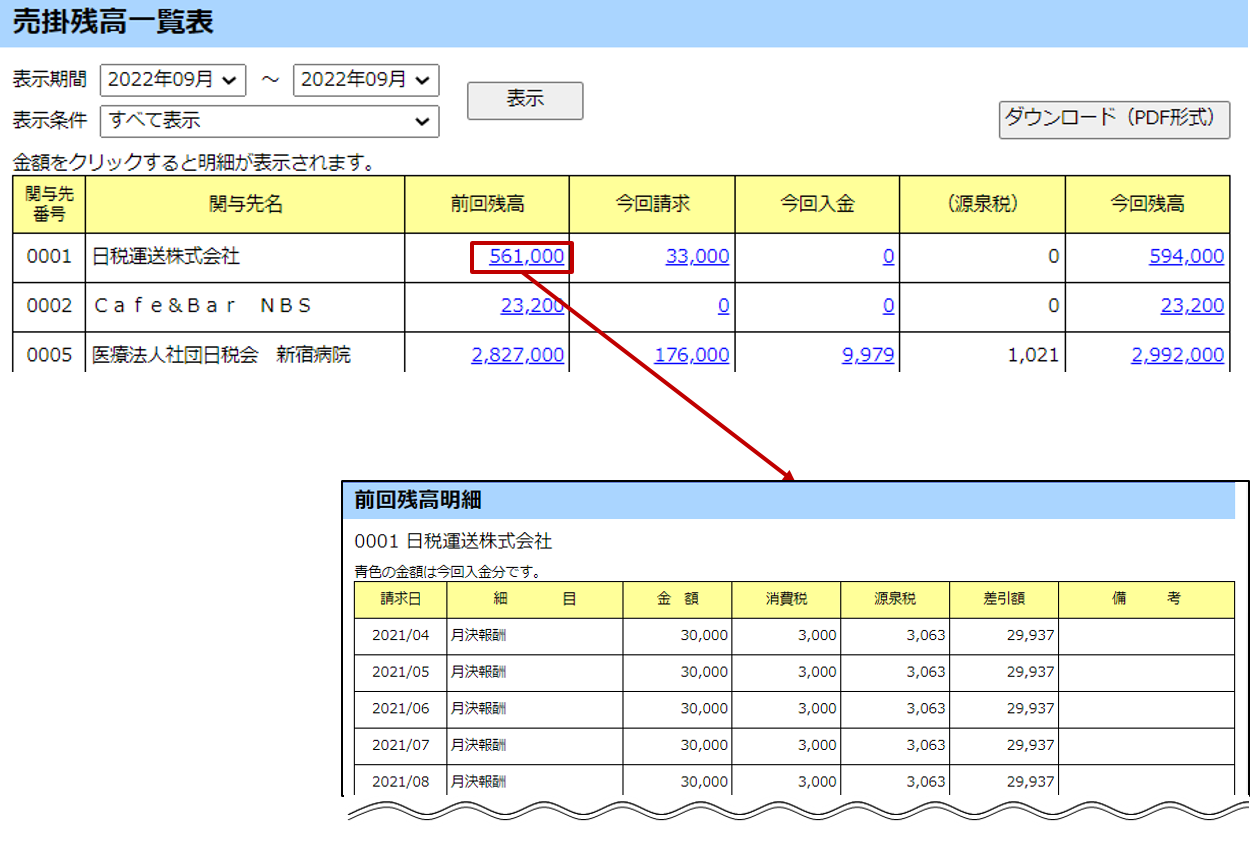
Task: Open the 176,000 current billing link
Action: [x=691, y=355]
